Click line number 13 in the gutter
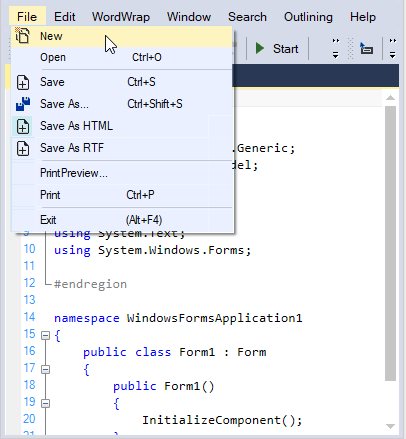 coord(29,300)
